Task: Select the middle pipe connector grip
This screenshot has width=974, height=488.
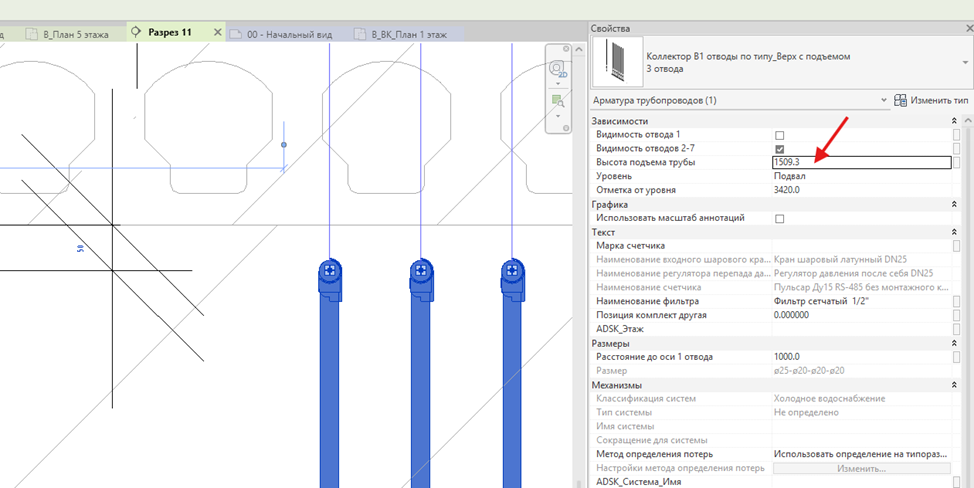Action: 421,269
